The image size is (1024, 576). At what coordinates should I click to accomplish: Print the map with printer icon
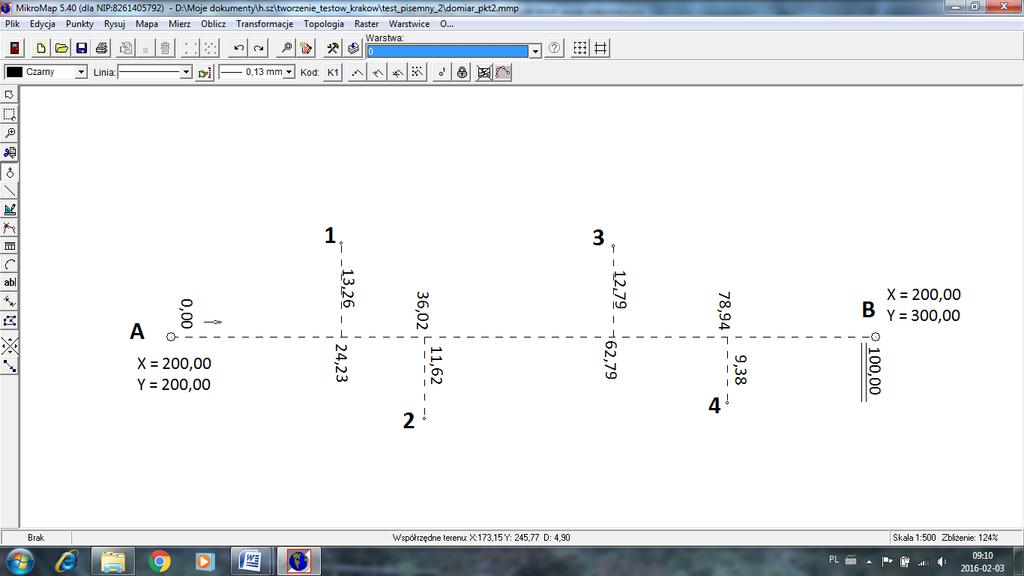pos(101,48)
